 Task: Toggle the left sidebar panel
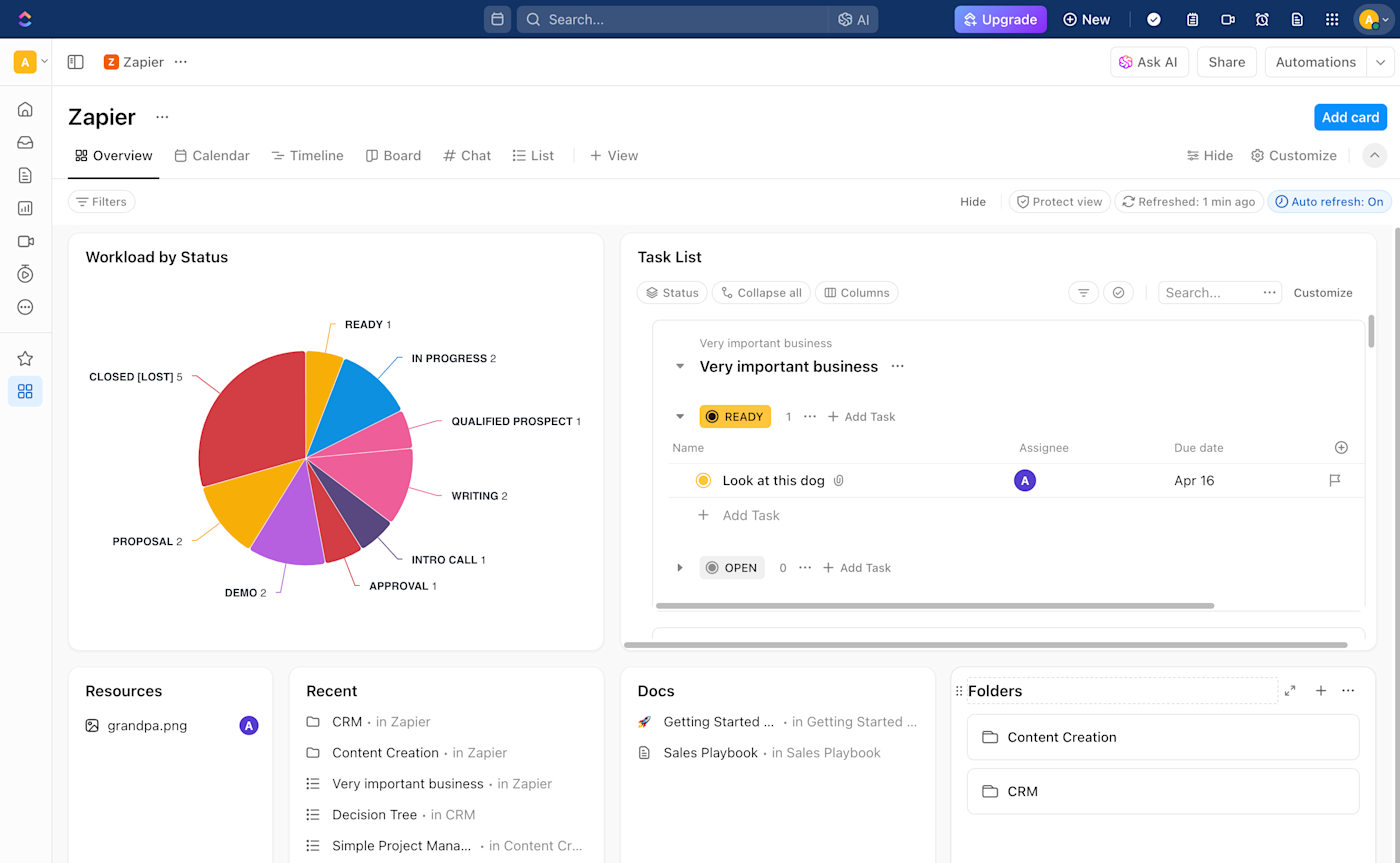(x=75, y=62)
